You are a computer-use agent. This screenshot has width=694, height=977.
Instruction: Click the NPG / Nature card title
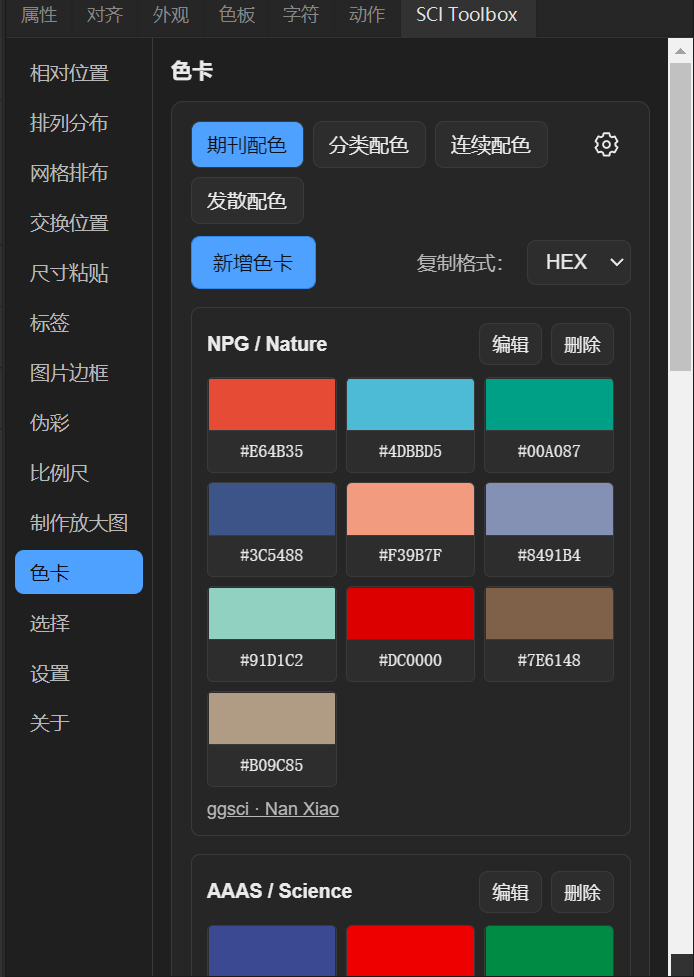(x=267, y=344)
